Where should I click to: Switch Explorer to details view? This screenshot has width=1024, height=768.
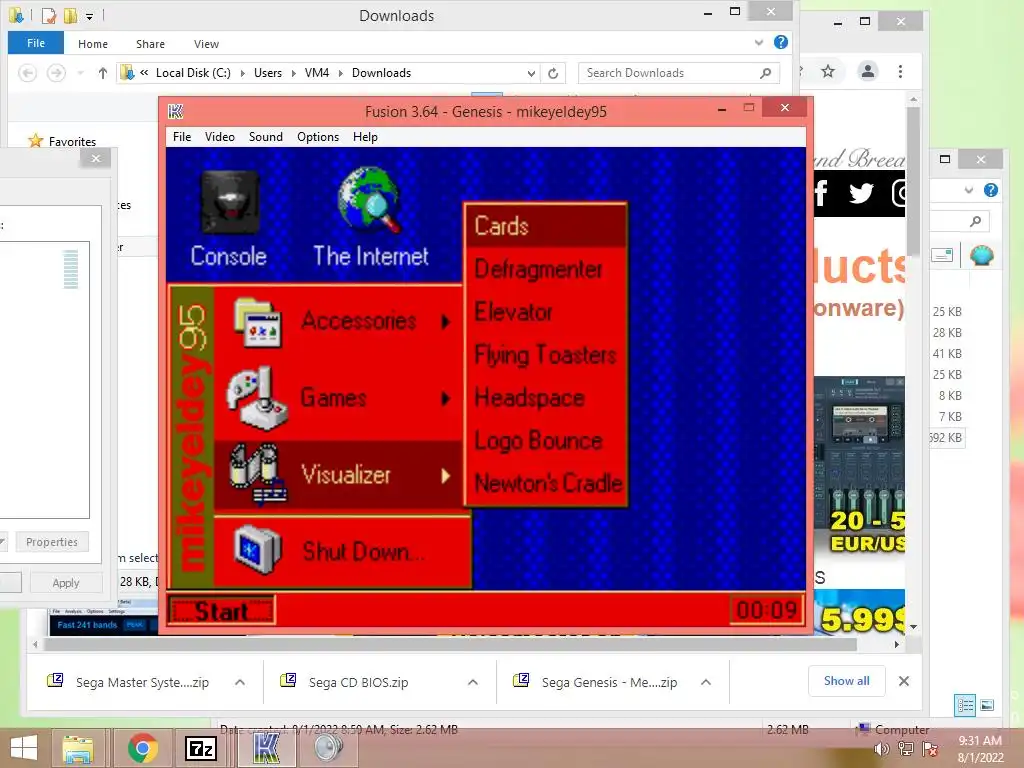[x=965, y=705]
